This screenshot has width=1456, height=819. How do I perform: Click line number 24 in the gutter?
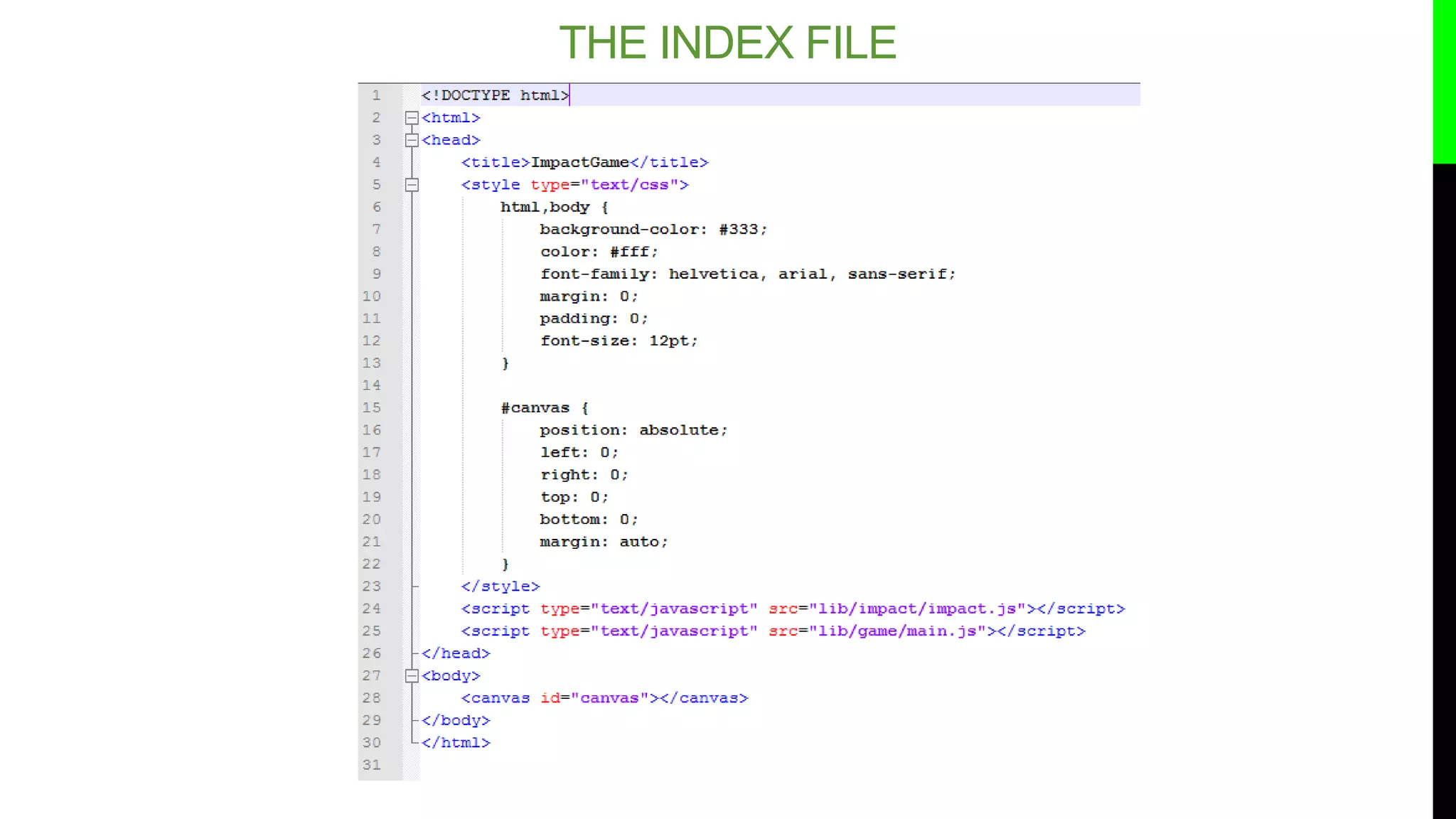[372, 609]
